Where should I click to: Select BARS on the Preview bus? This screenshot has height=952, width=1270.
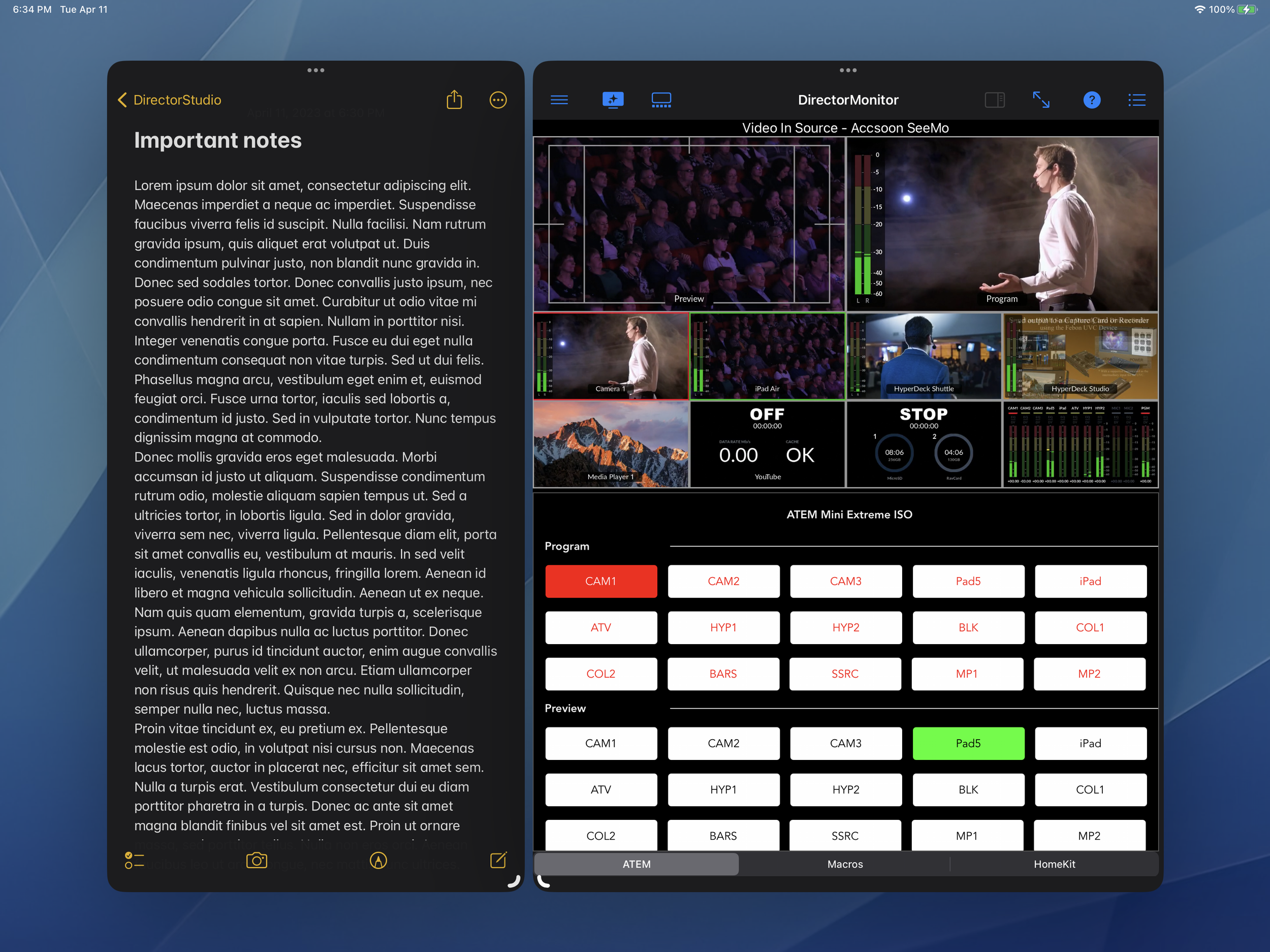click(723, 835)
